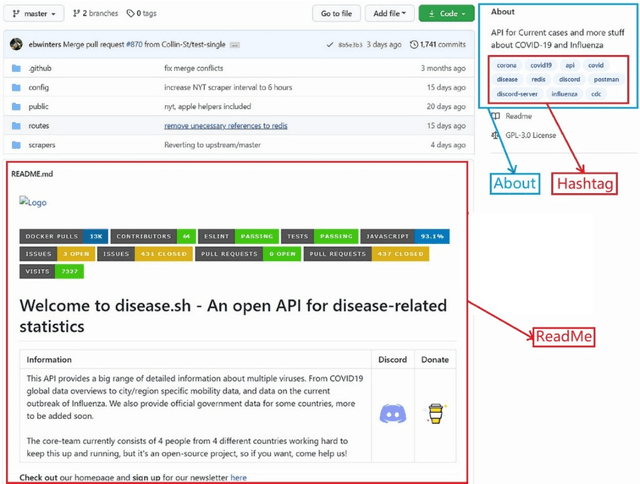The height and width of the screenshot is (484, 640).
Task: Open the public folder
Action: pos(38,107)
